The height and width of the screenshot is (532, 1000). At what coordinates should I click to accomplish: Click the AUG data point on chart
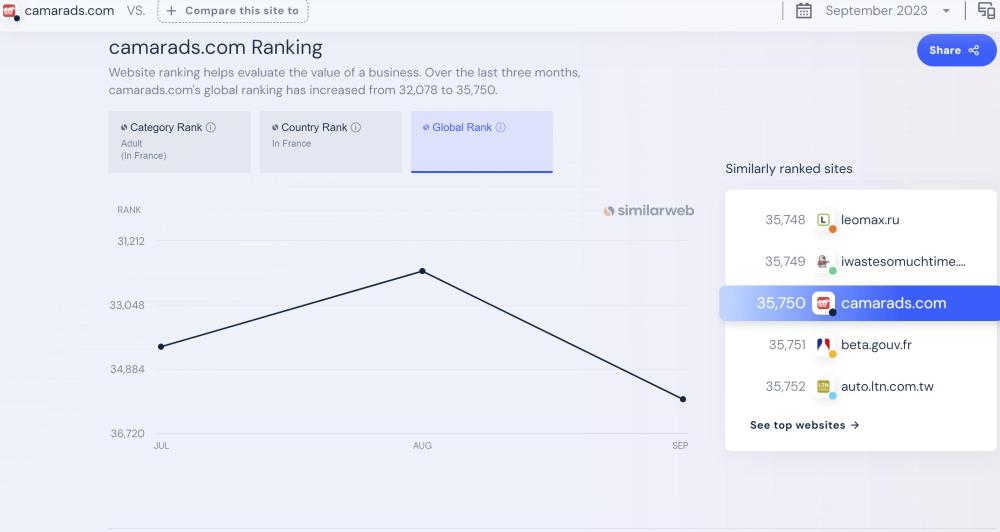pos(422,271)
